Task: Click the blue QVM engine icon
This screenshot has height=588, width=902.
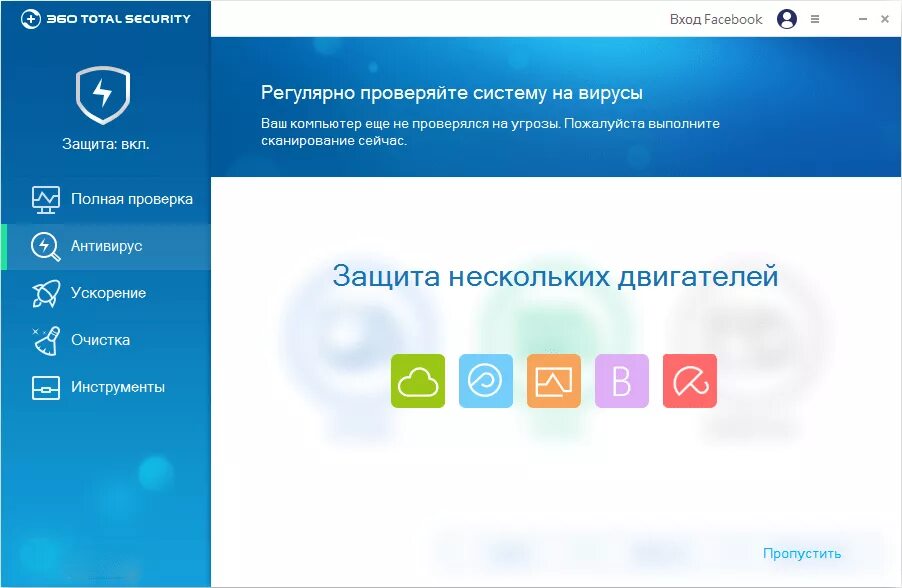Action: point(486,381)
